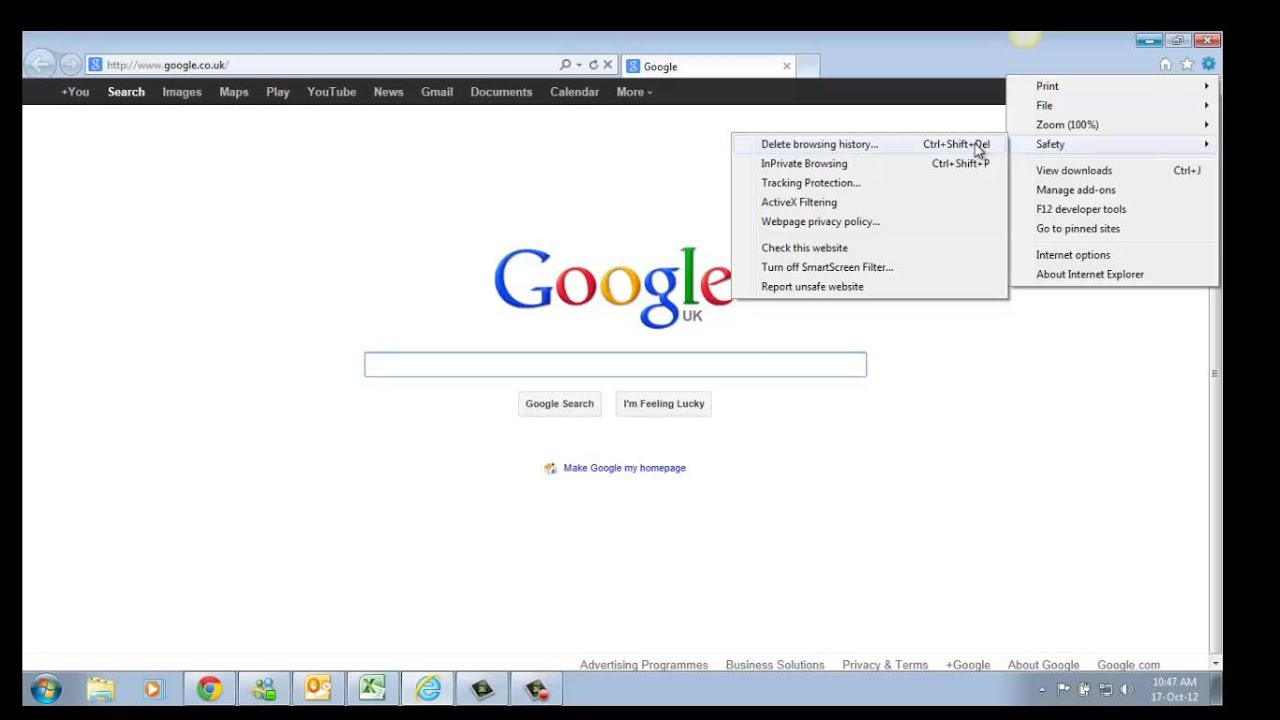Open Internet options
Viewport: 1280px width, 720px height.
(x=1114, y=255)
